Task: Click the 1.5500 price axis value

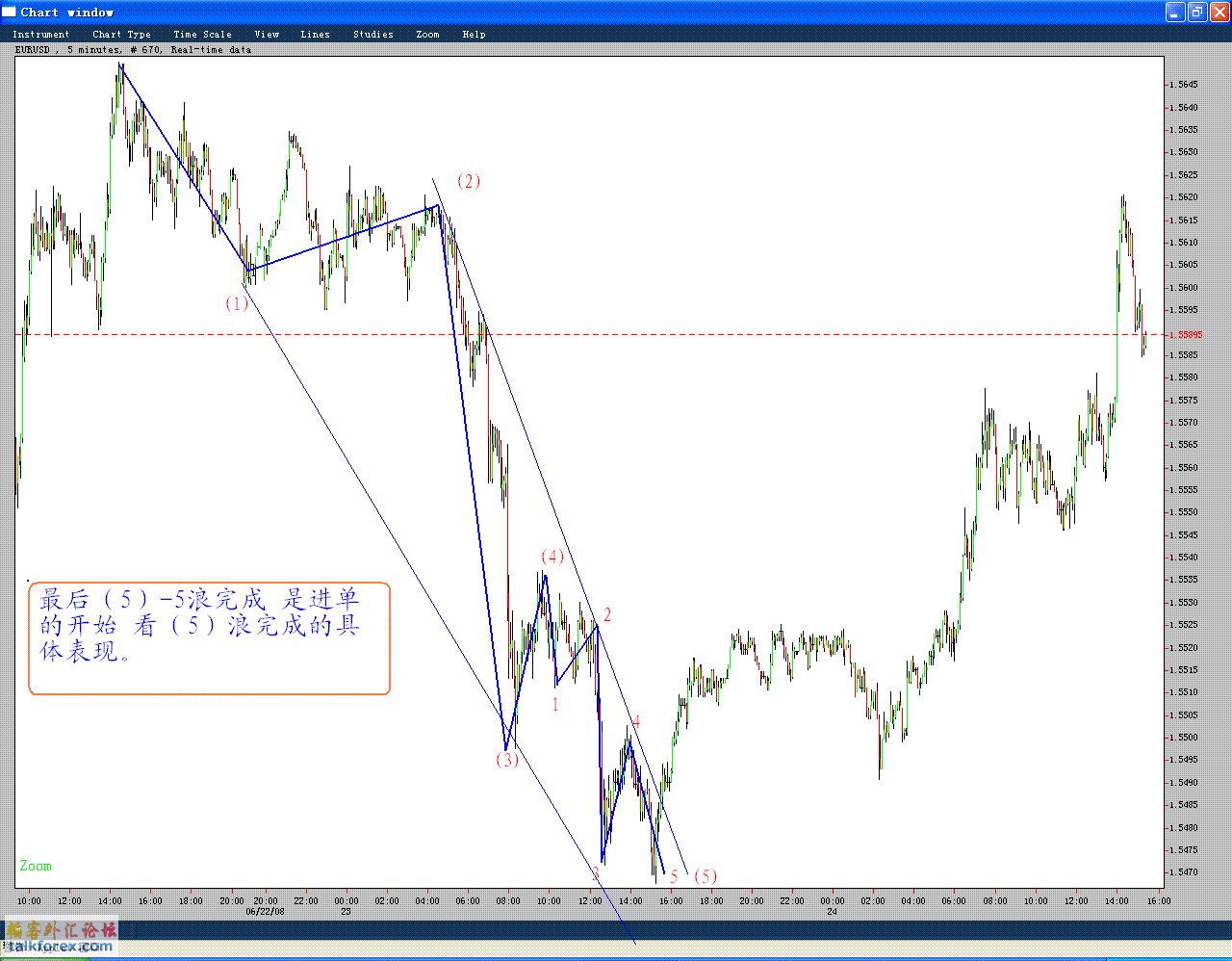Action: pos(1184,737)
